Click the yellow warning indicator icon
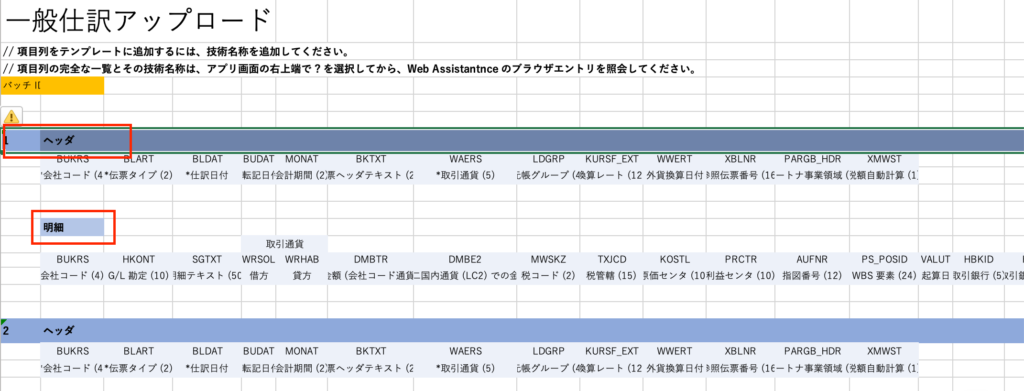Image resolution: width=1024 pixels, height=391 pixels. pyautogui.click(x=12, y=117)
